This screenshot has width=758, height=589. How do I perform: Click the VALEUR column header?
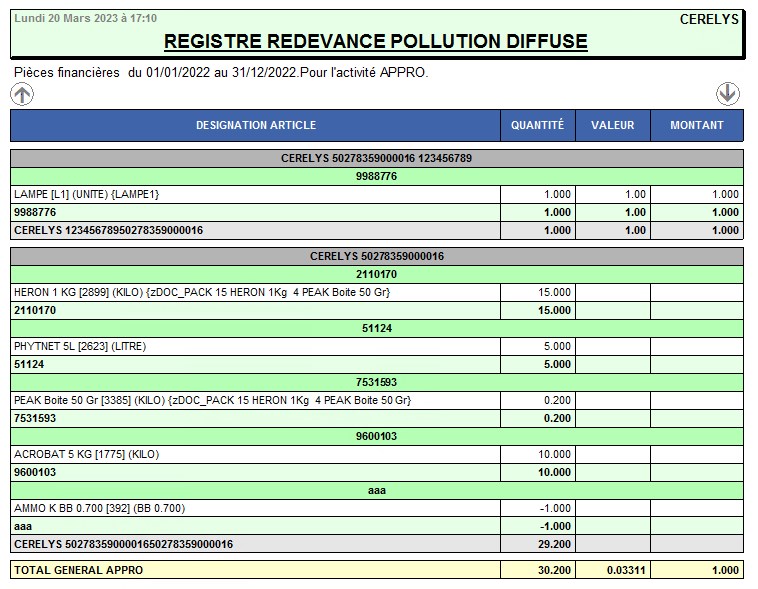tap(612, 125)
